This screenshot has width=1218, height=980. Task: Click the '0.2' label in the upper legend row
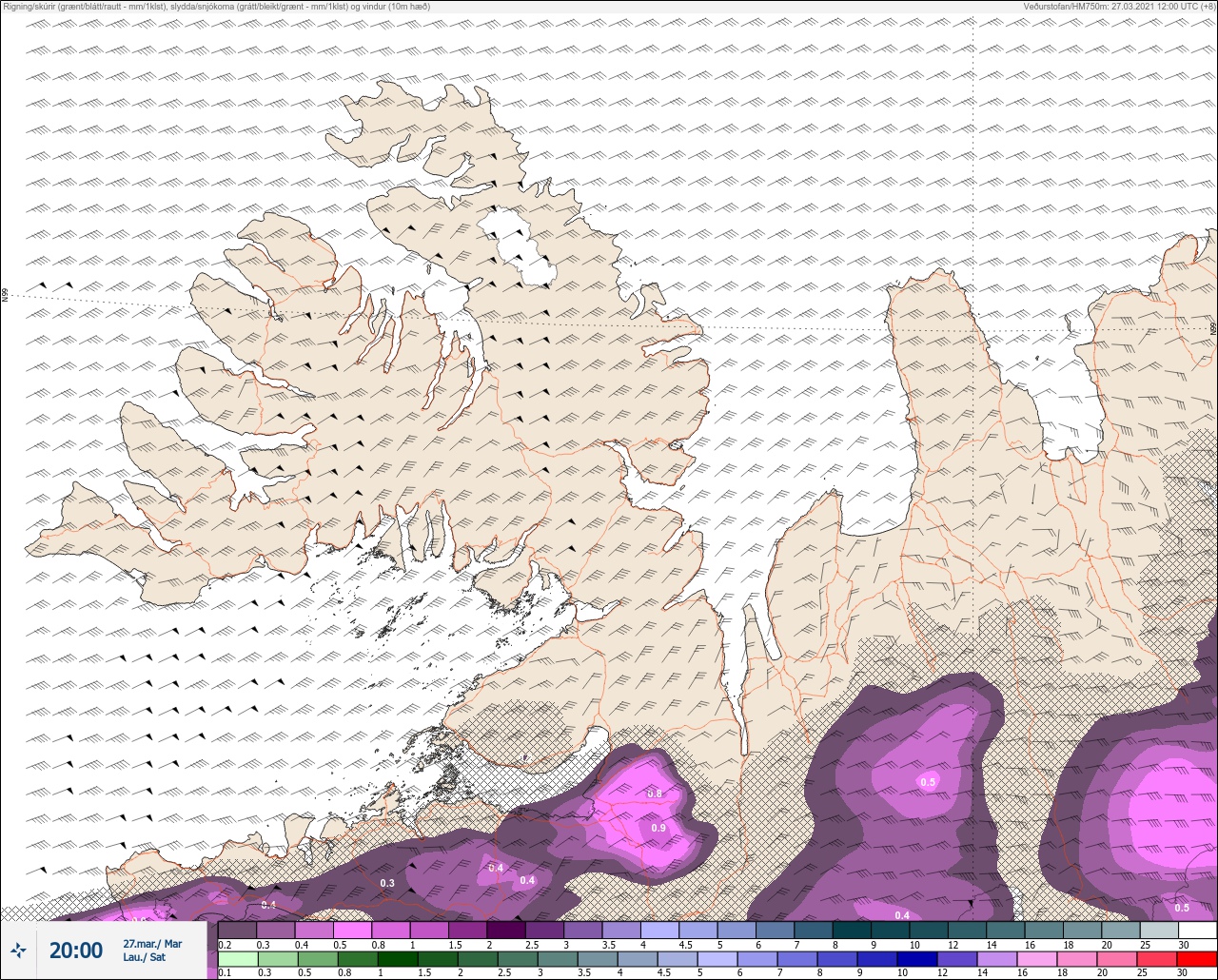(225, 945)
